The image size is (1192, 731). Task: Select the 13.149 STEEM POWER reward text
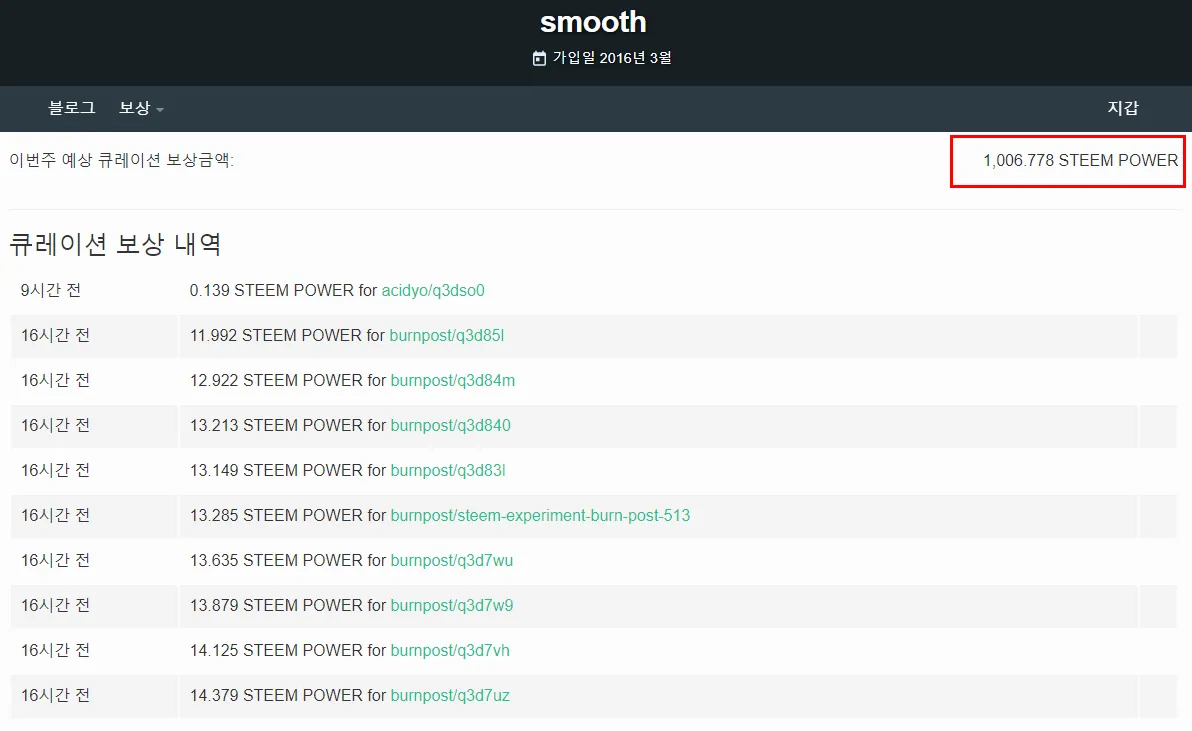click(x=277, y=470)
